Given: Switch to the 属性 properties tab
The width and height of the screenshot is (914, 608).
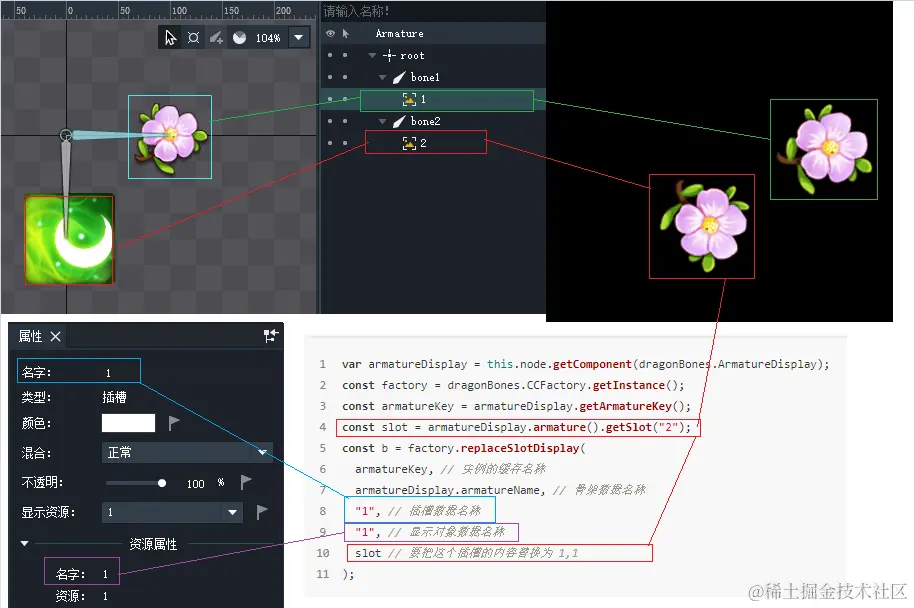Looking at the screenshot, I should (30, 336).
